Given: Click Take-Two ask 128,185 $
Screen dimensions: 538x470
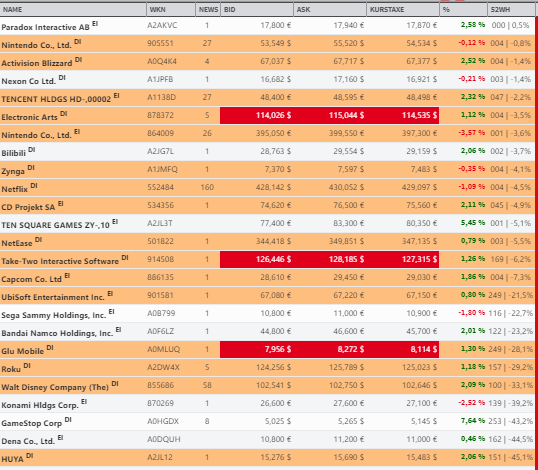Looking at the screenshot, I should 347,259.
